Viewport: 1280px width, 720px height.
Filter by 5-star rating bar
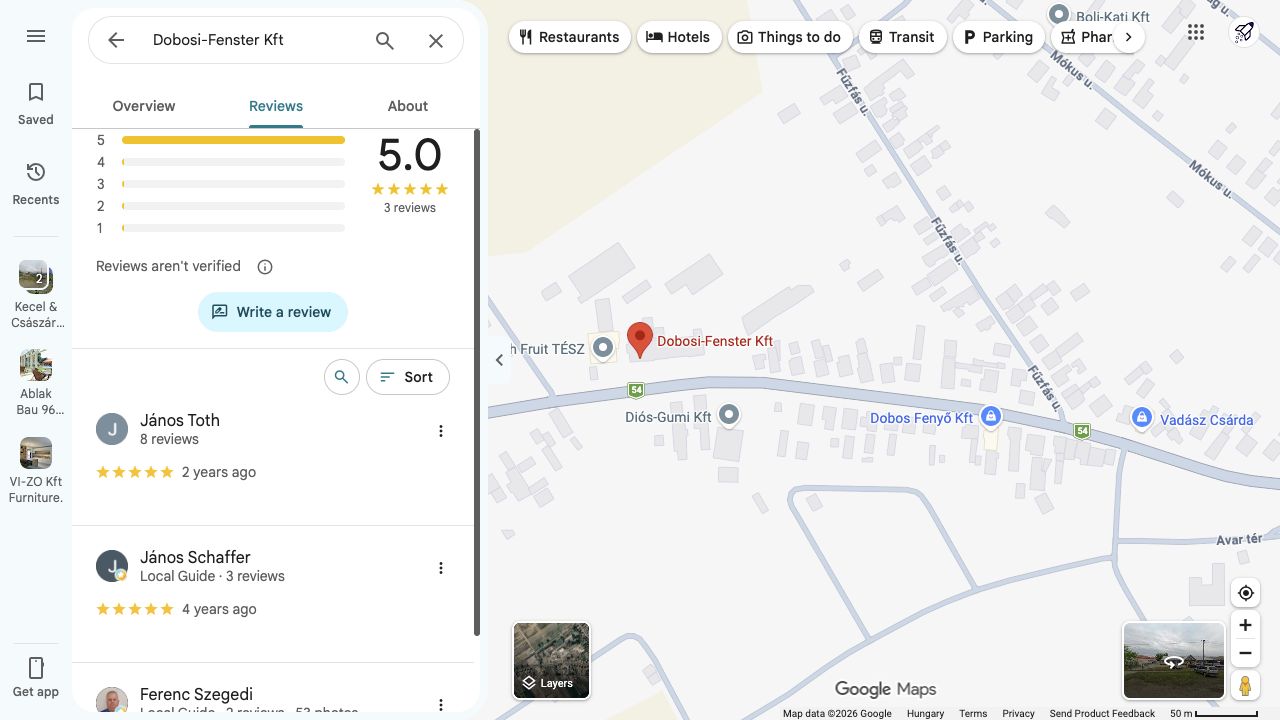coord(221,140)
